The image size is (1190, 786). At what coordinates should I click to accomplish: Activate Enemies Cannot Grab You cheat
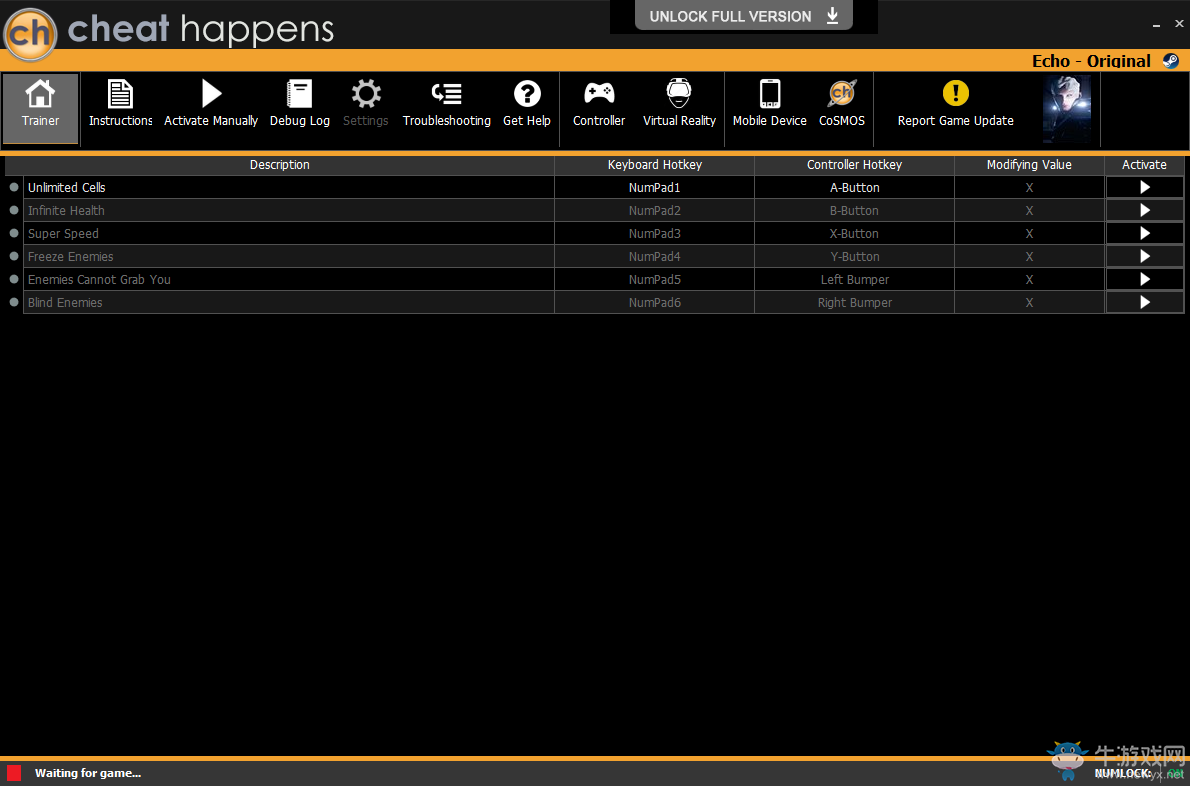[x=1145, y=279]
